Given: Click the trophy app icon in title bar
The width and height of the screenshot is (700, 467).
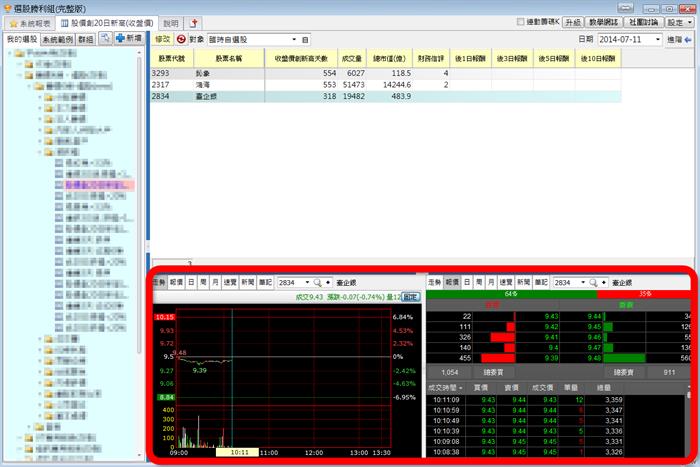Looking at the screenshot, I should [x=8, y=8].
